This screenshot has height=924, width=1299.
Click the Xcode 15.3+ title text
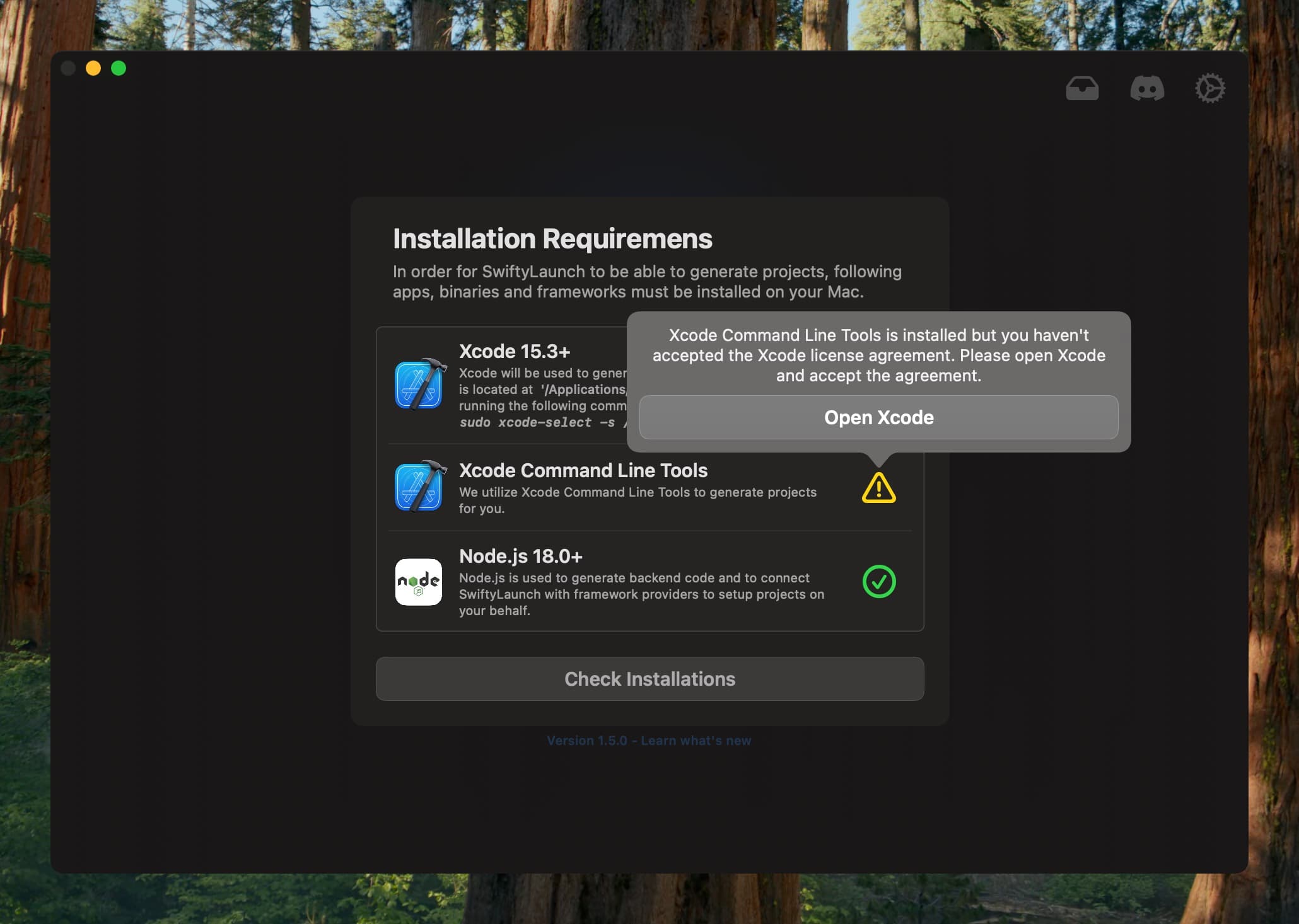click(x=515, y=351)
